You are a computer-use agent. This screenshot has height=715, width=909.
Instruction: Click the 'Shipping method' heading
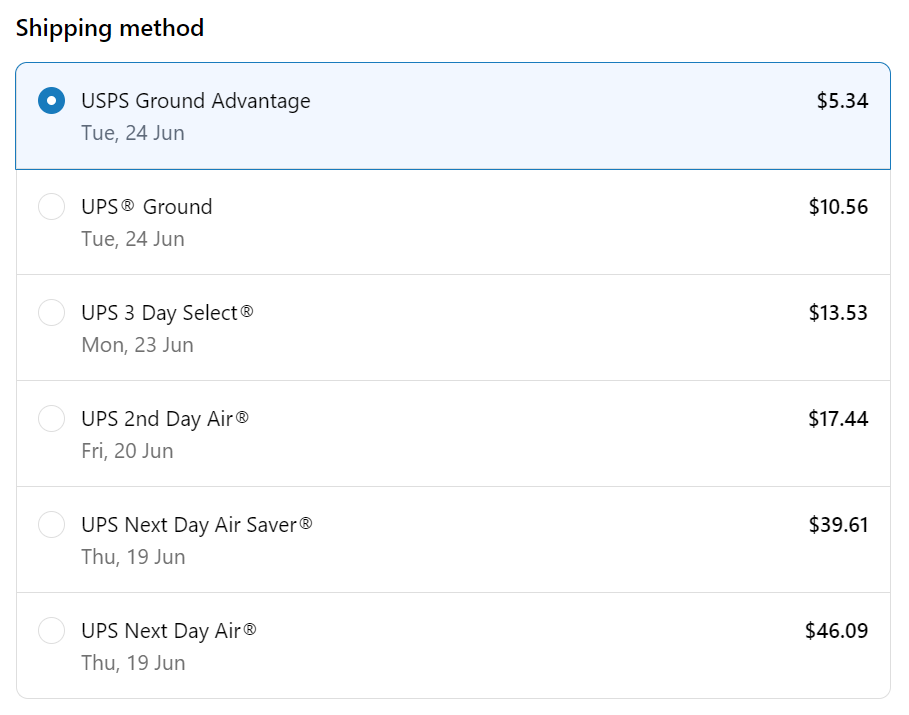pyautogui.click(x=110, y=28)
